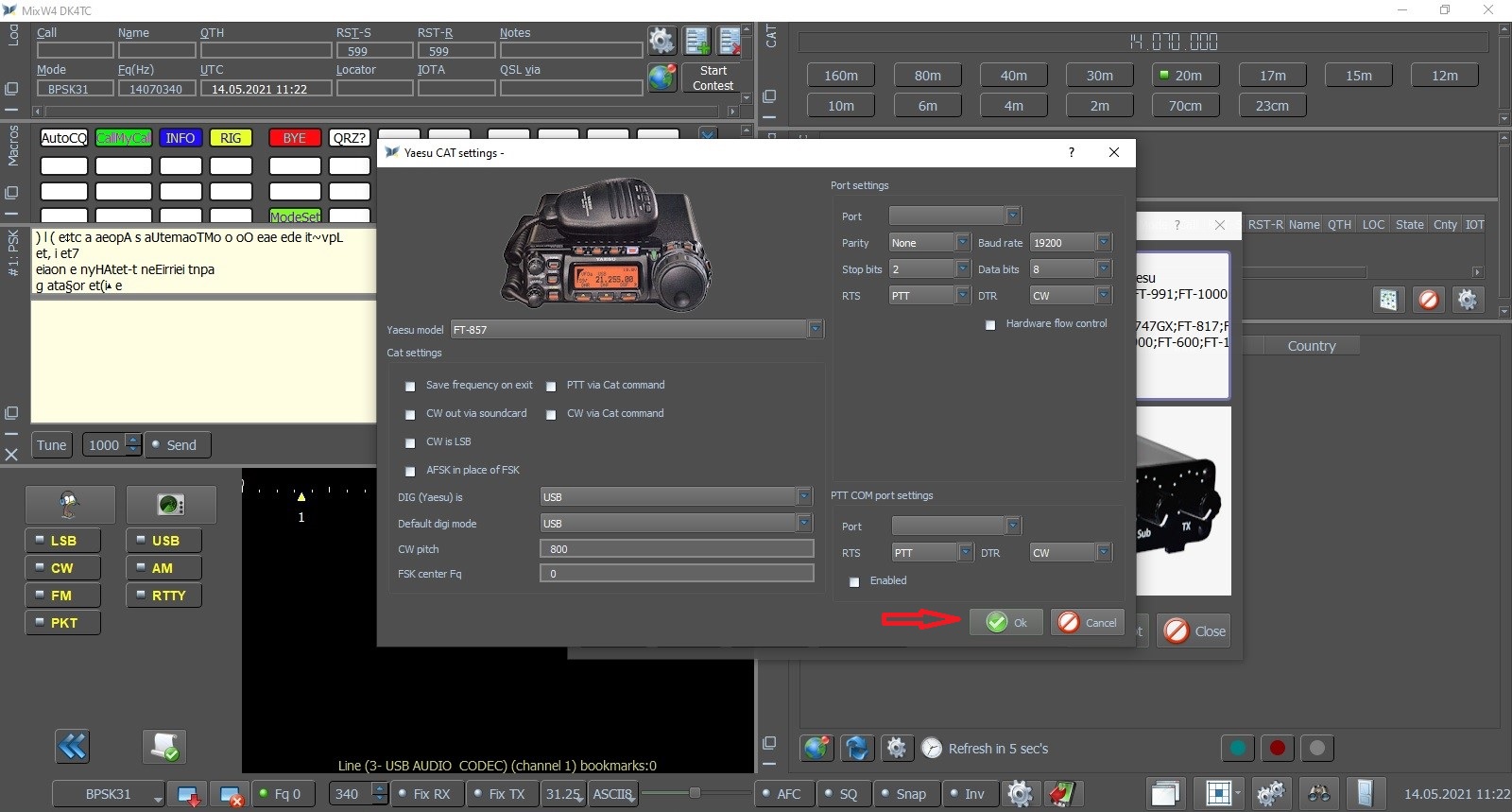The height and width of the screenshot is (812, 1512).
Task: Open the BPSK31 mode dropdown in status bar
Action: (109, 794)
